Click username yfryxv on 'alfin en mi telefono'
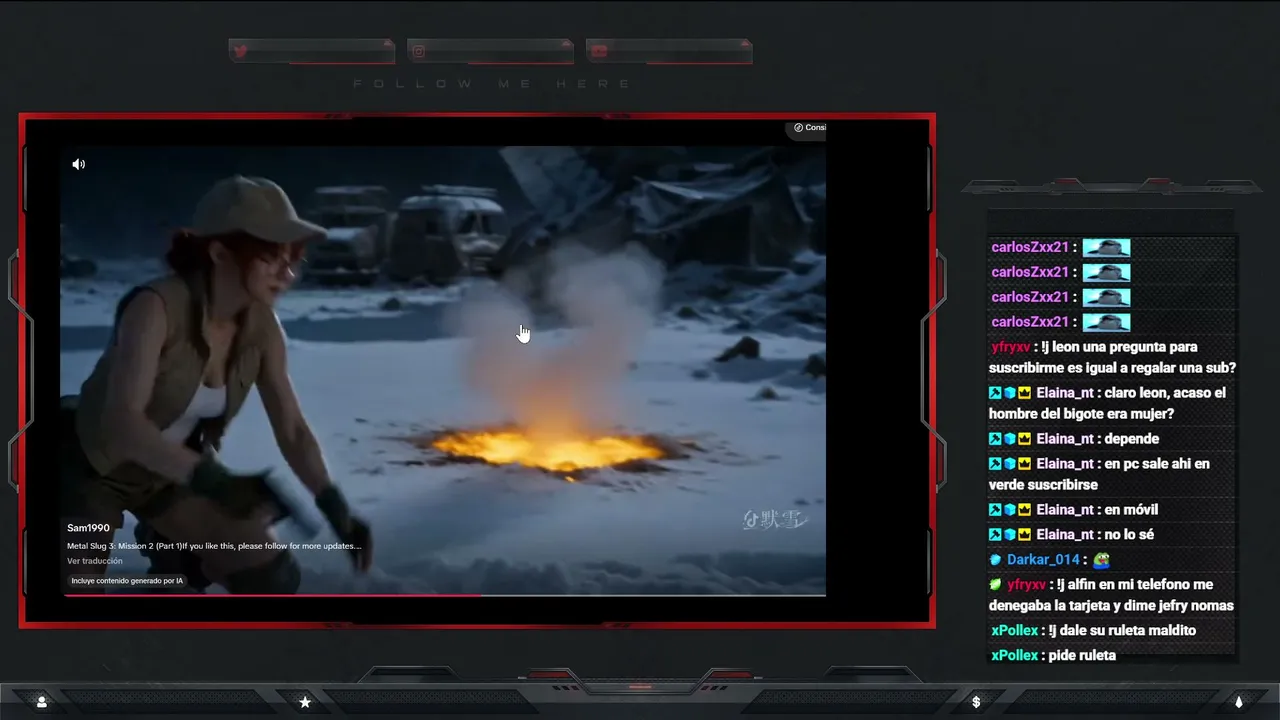1280x720 pixels. pyautogui.click(x=1026, y=585)
